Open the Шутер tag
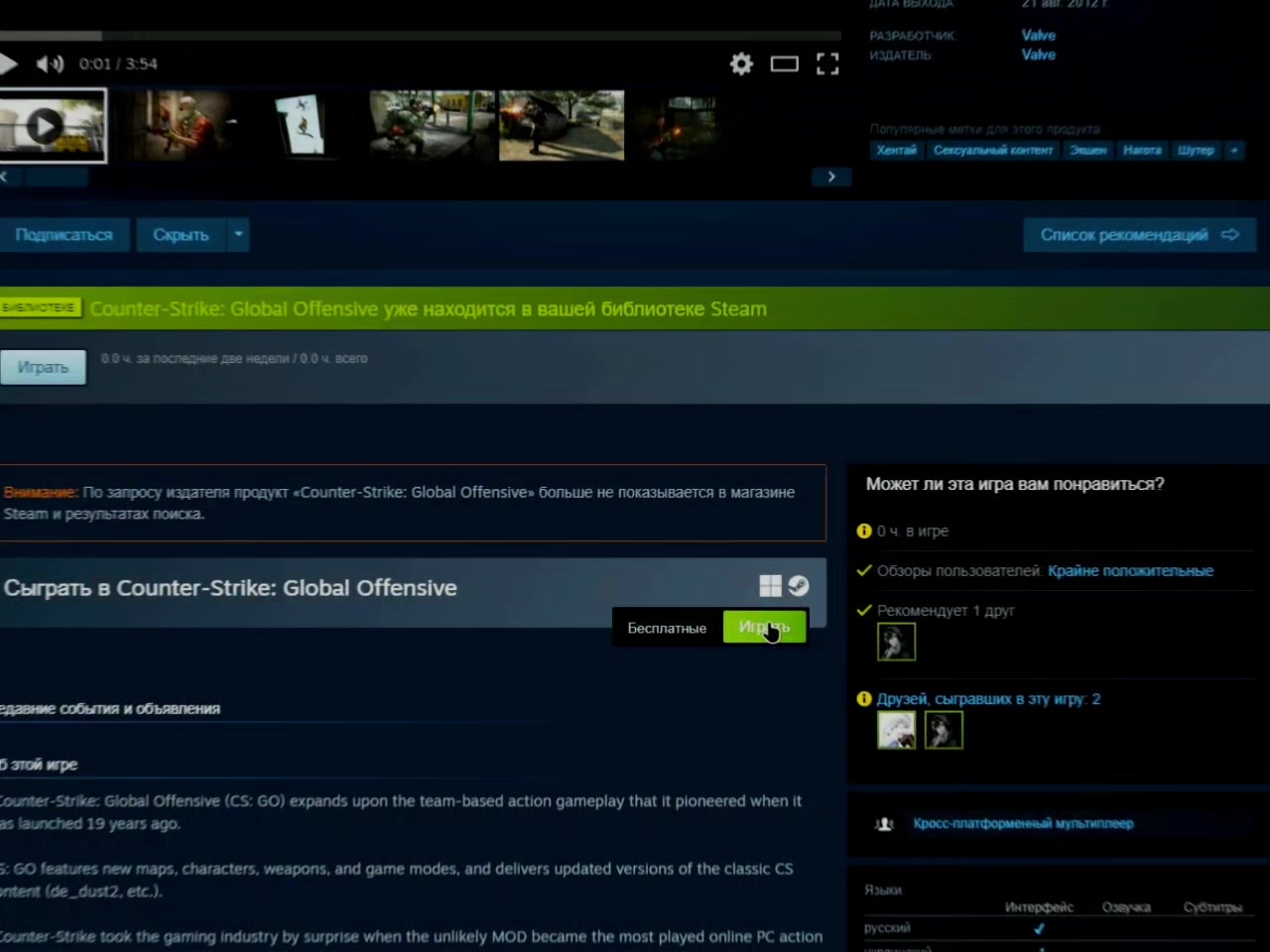1270x952 pixels. coord(1196,151)
